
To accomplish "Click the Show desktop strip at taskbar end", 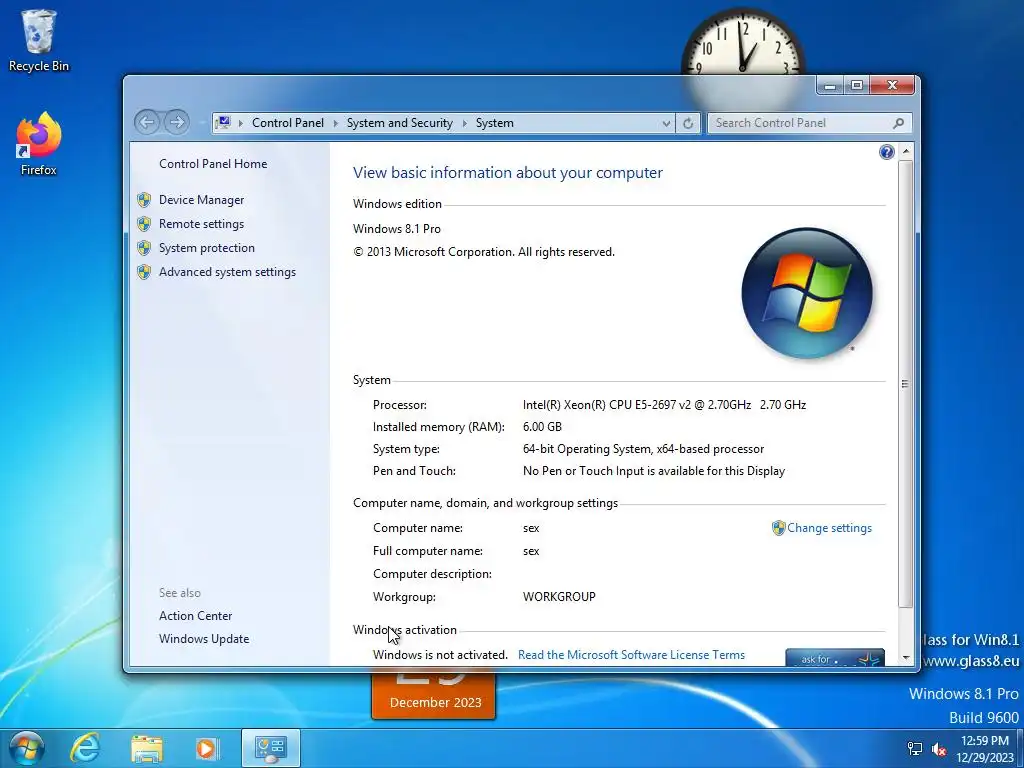I will click(x=1020, y=749).
